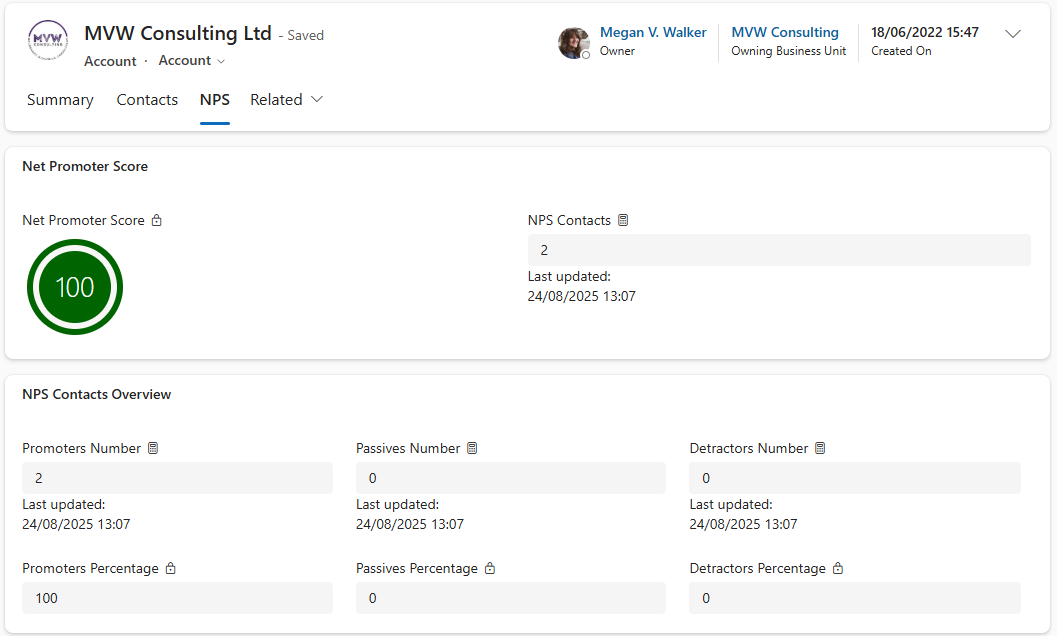Click the lock icon beside Detractors Percentage
The width and height of the screenshot is (1057, 636).
tap(838, 569)
